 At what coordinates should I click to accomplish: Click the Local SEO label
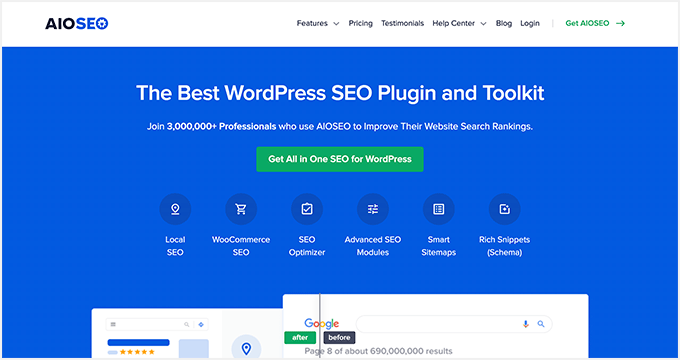coord(175,246)
